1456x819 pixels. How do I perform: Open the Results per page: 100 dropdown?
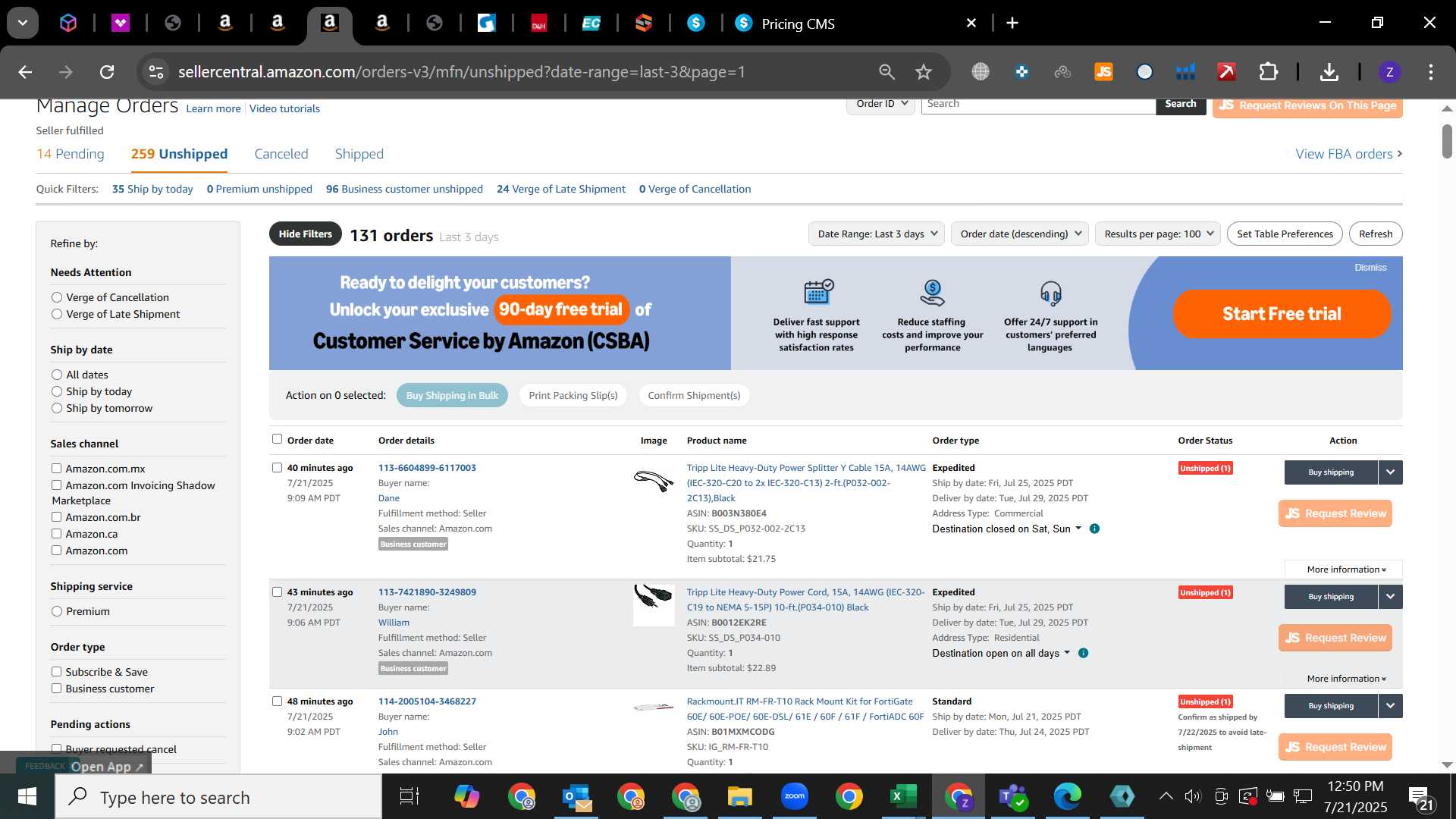coord(1158,234)
